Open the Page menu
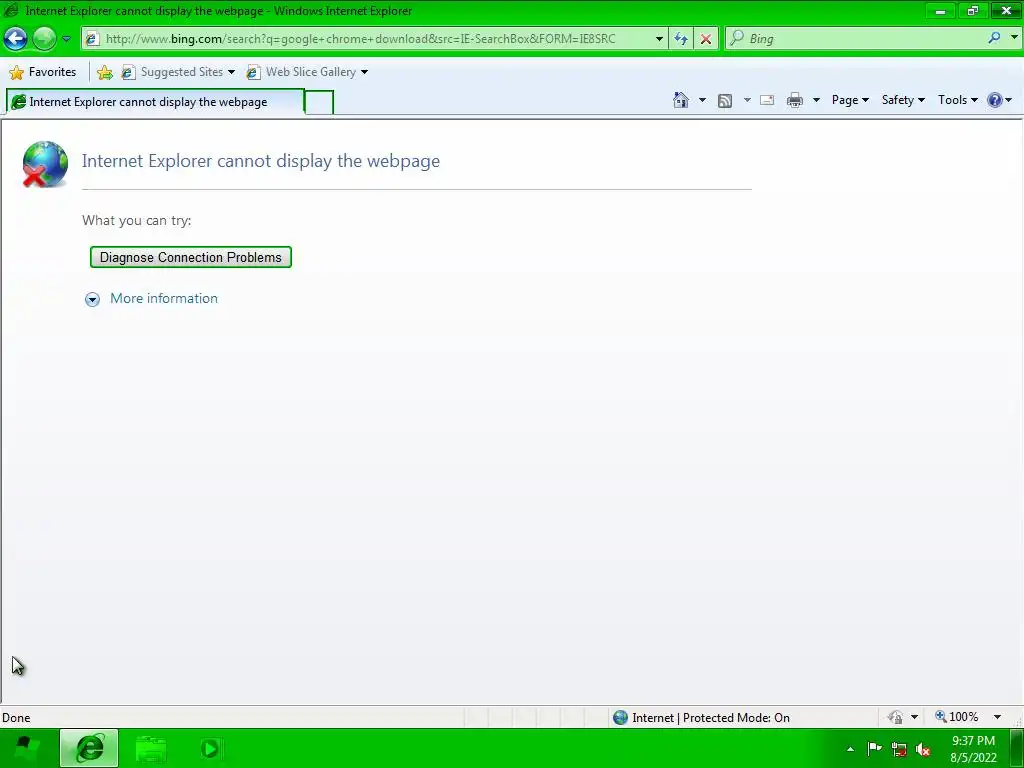Image resolution: width=1024 pixels, height=768 pixels. pyautogui.click(x=850, y=100)
